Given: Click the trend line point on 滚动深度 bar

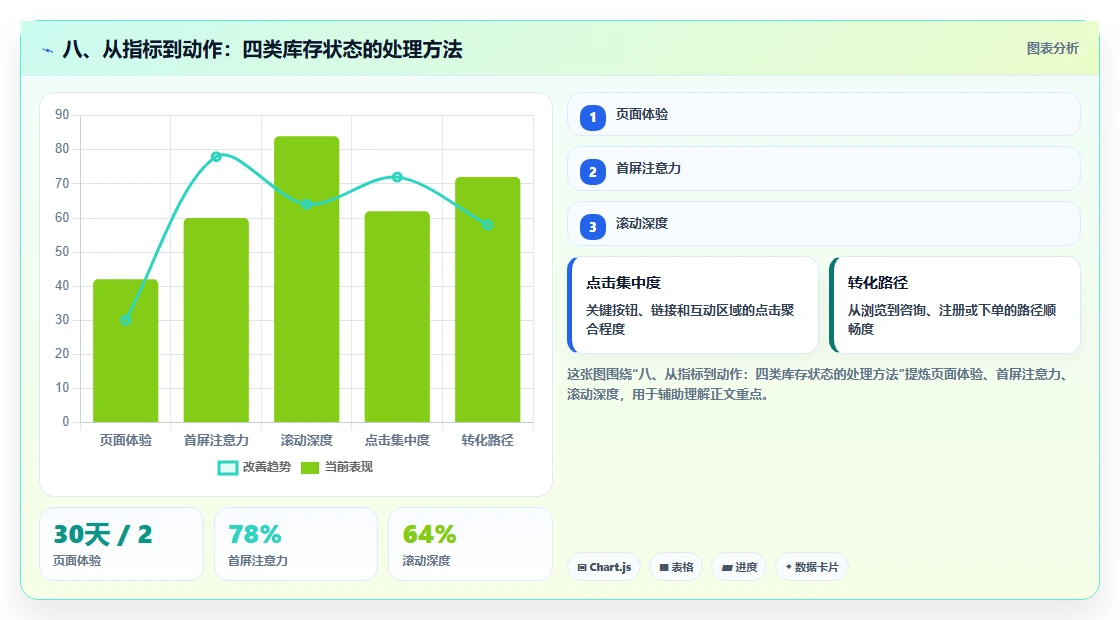Looking at the screenshot, I should point(306,204).
